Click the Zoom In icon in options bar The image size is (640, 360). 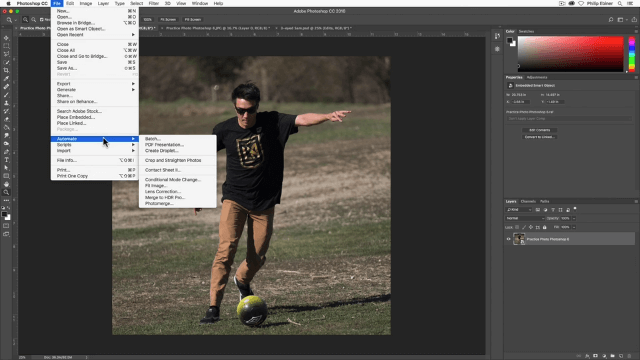tap(25, 20)
